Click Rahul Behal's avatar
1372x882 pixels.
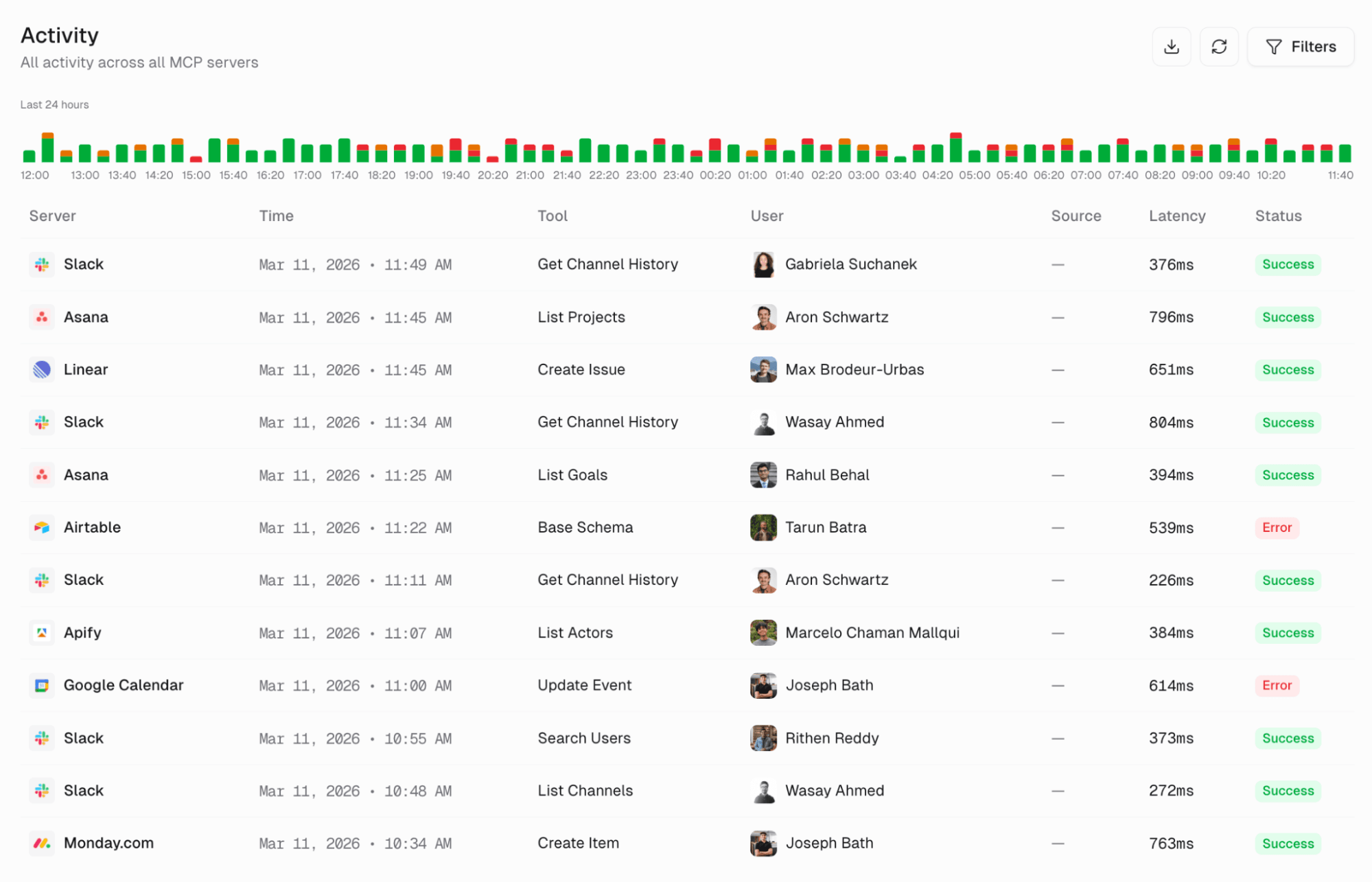[x=763, y=475]
